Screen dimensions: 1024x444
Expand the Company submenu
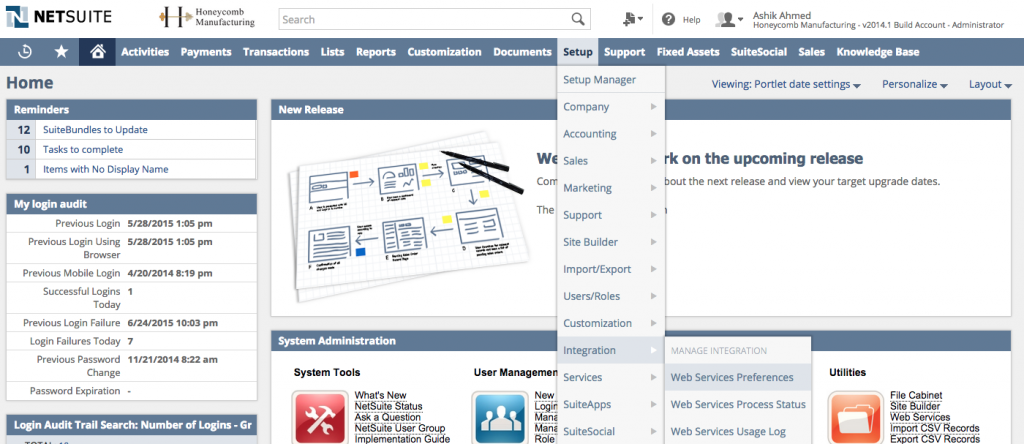611,106
